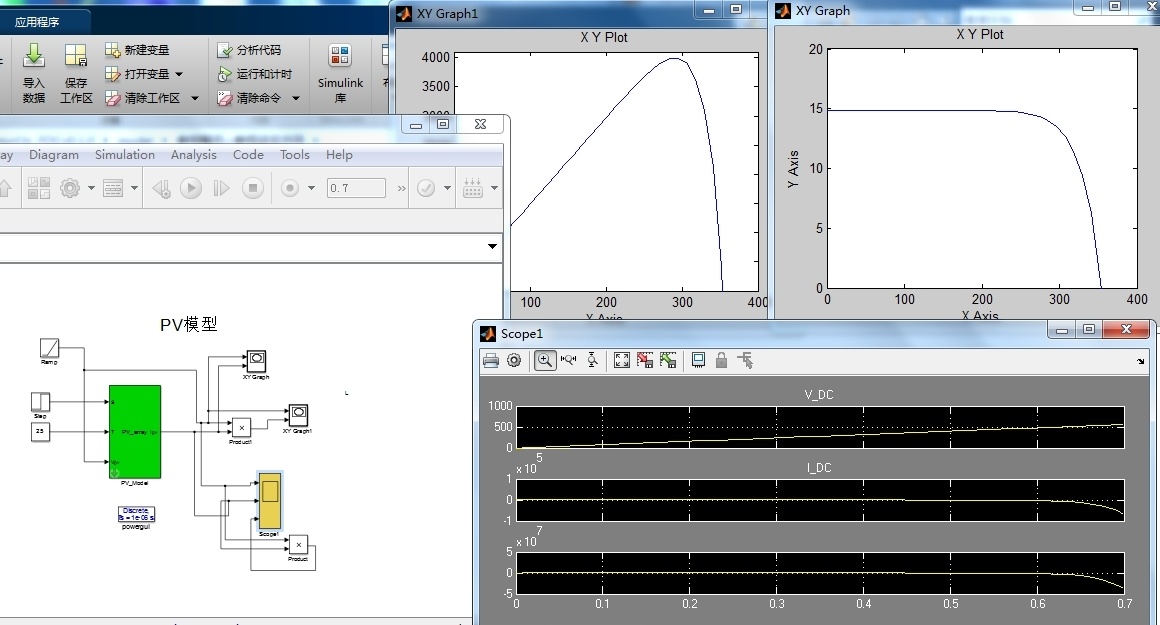
Task: Click the New Variable (新建变量) button
Action: click(137, 50)
